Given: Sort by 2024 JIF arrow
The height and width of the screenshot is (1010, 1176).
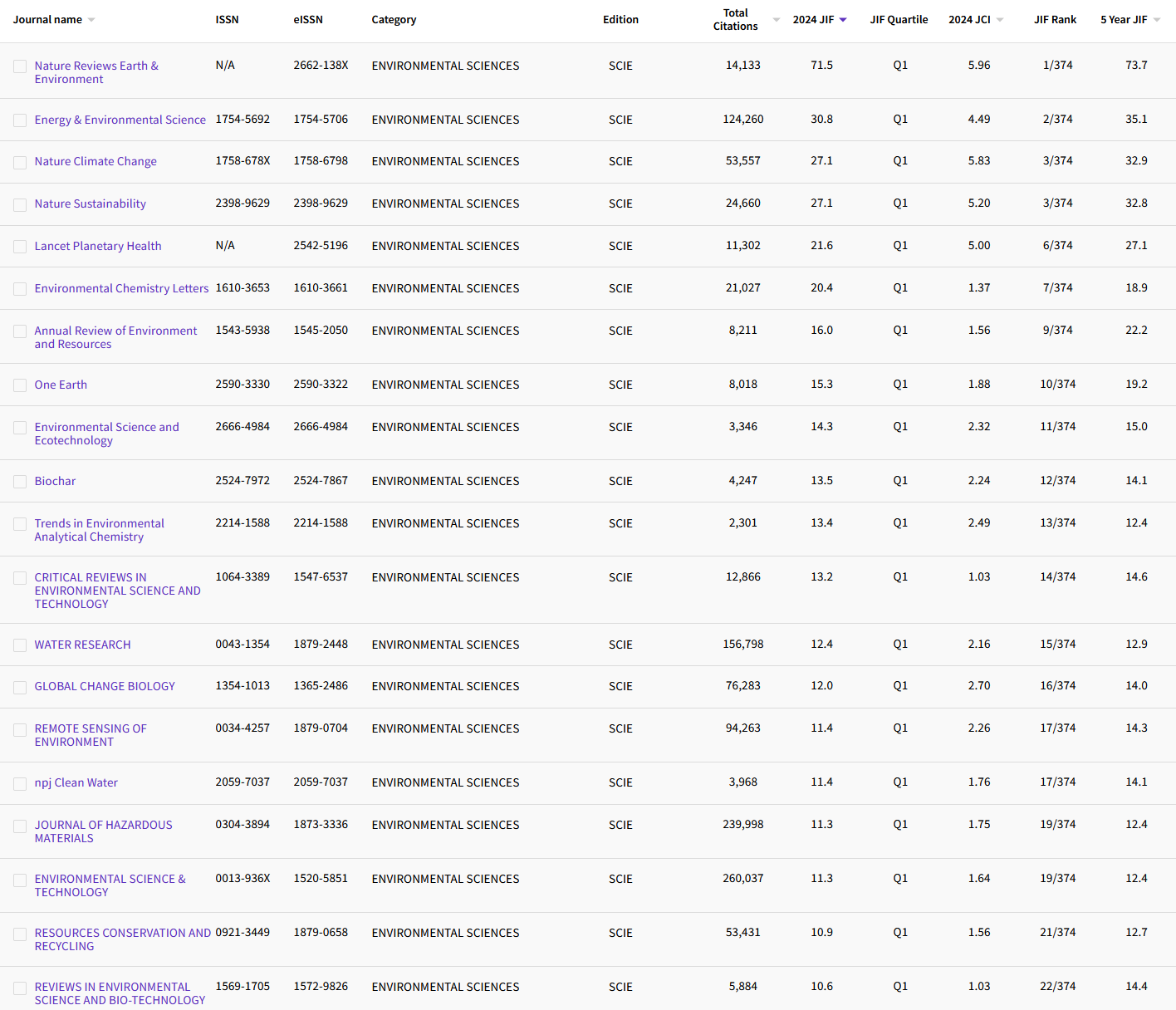Looking at the screenshot, I should (x=843, y=20).
